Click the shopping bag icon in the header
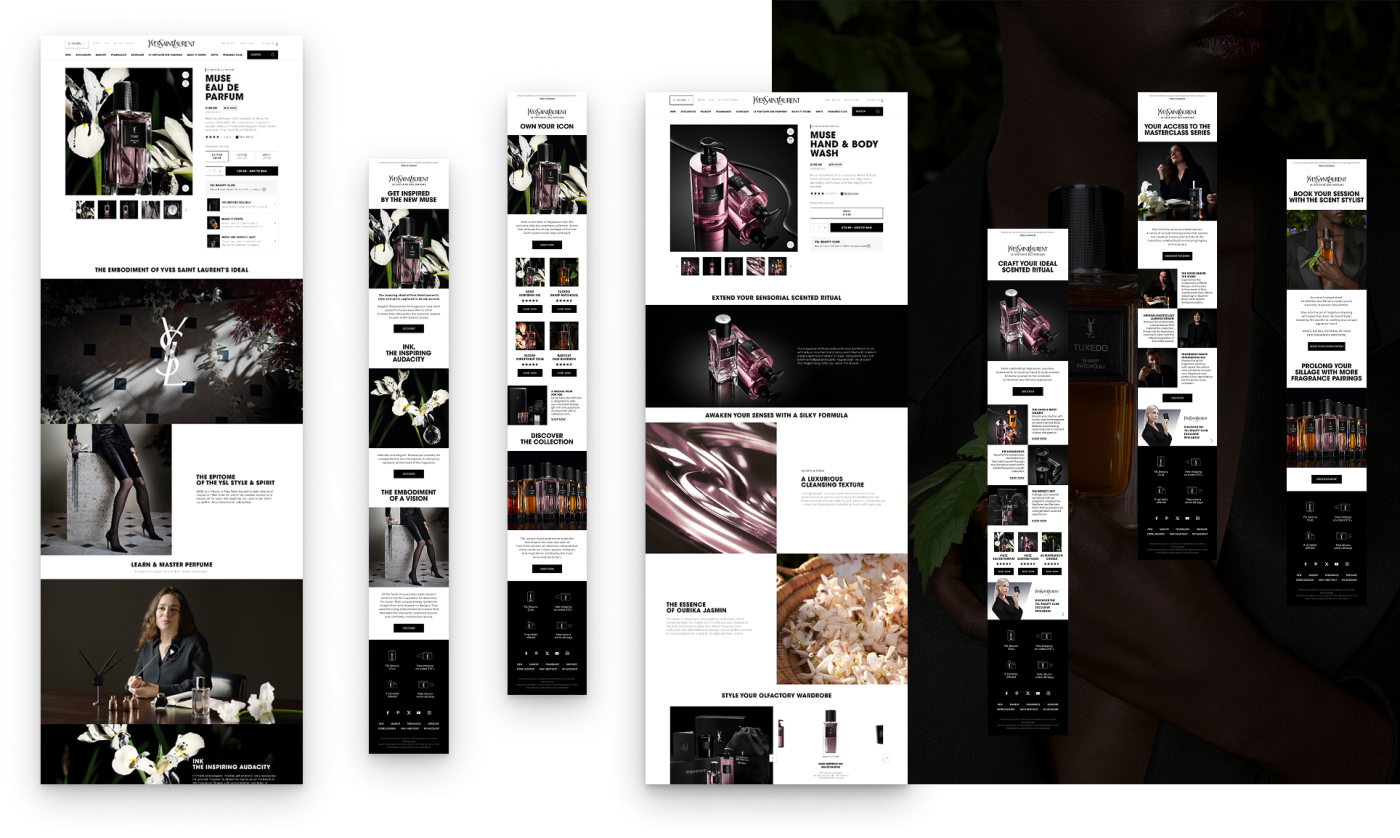 pos(276,44)
